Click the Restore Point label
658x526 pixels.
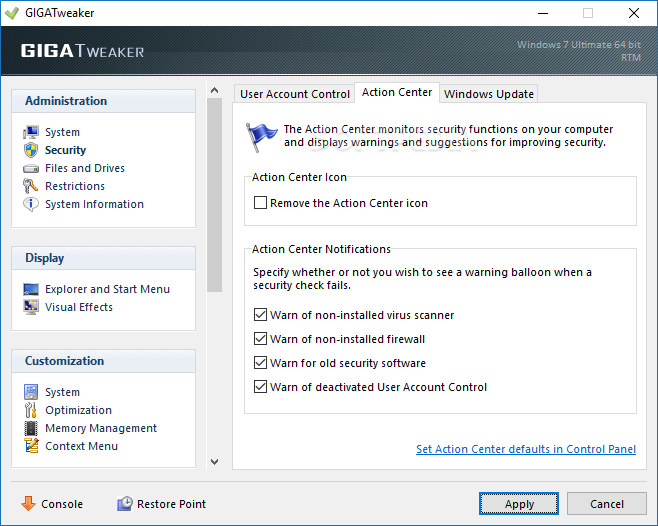point(172,504)
